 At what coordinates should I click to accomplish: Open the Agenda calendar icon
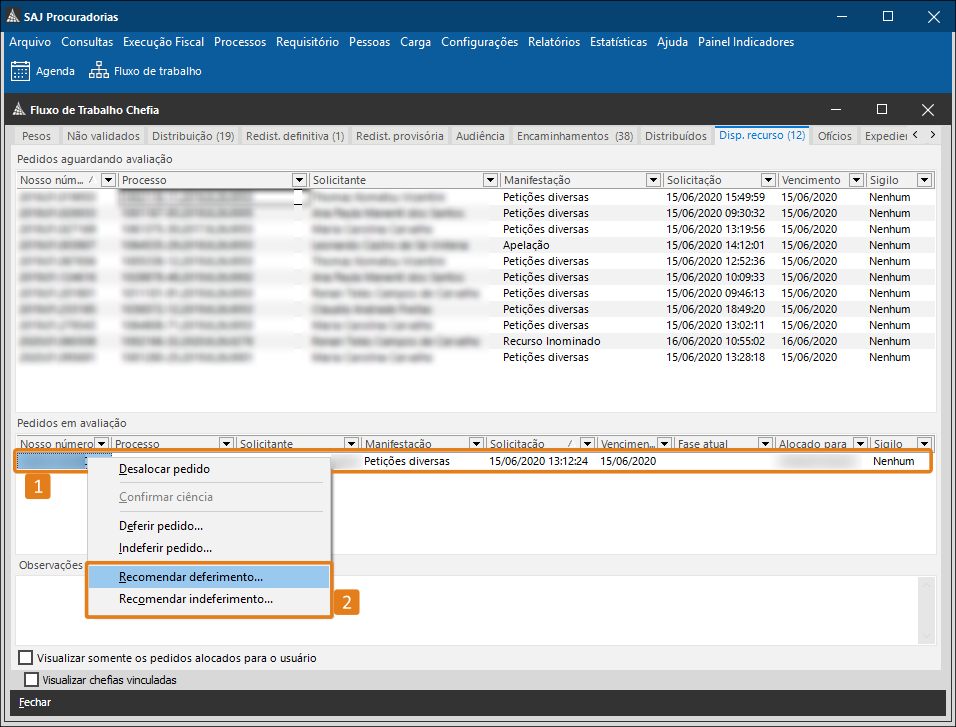(x=20, y=71)
